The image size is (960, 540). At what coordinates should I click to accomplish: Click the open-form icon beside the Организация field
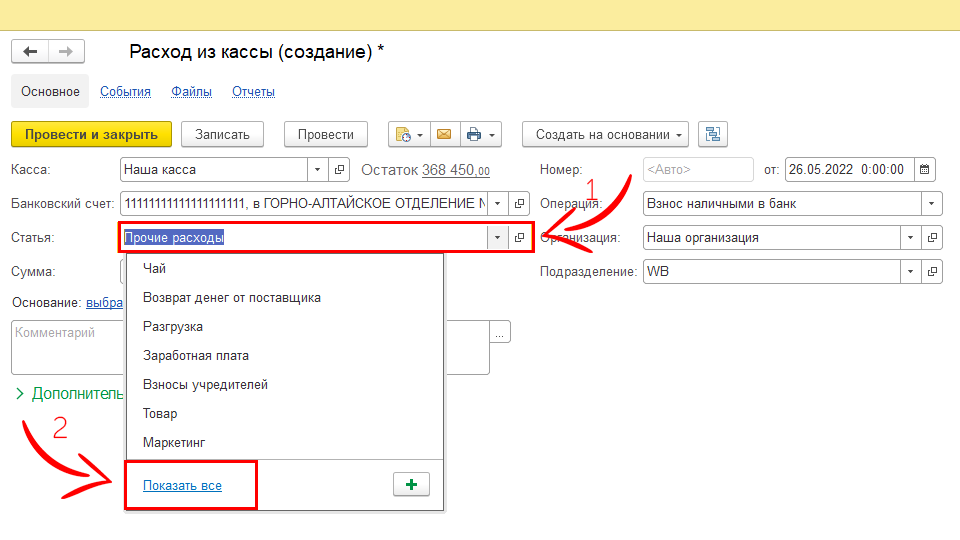[x=932, y=238]
